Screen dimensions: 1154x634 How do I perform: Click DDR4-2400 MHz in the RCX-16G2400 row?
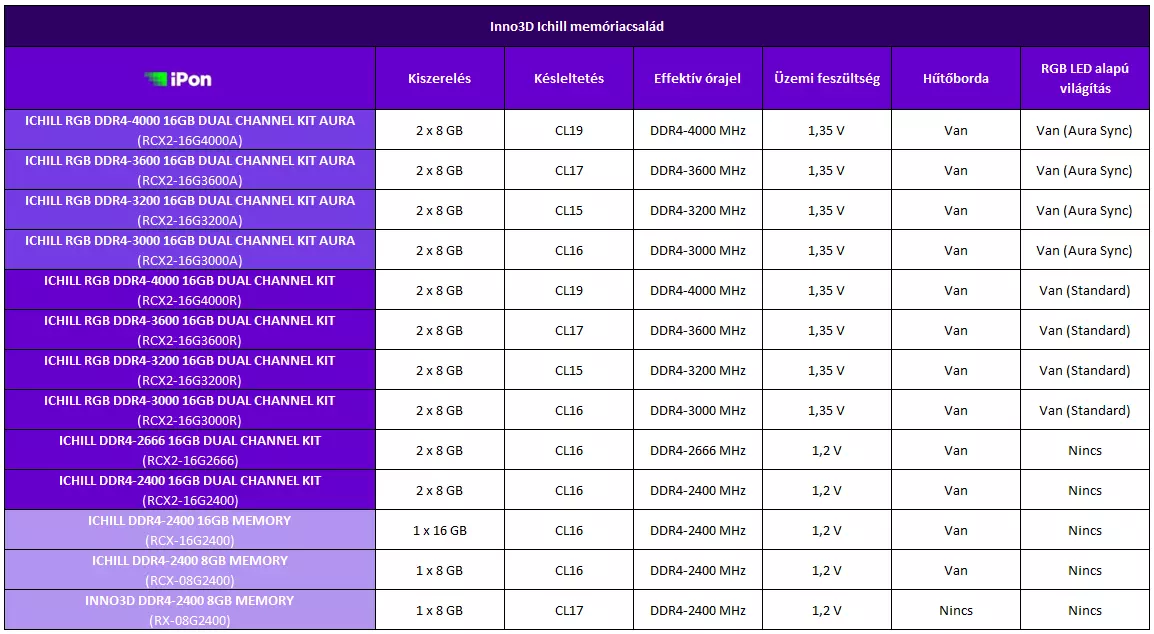698,530
